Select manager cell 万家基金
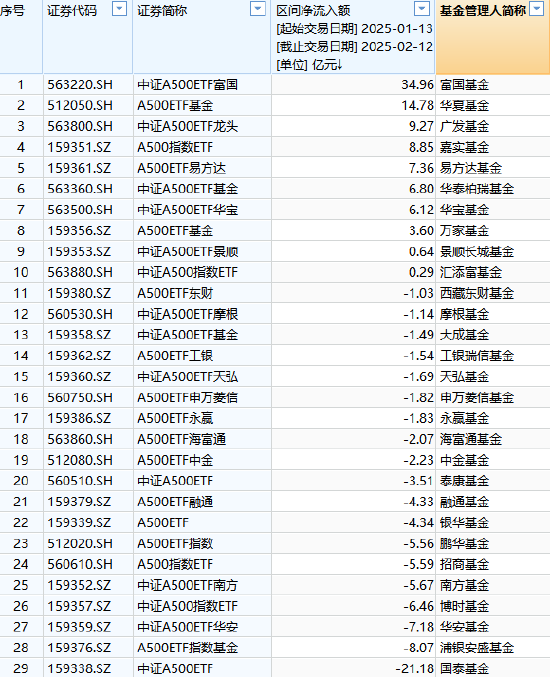 tap(493, 231)
